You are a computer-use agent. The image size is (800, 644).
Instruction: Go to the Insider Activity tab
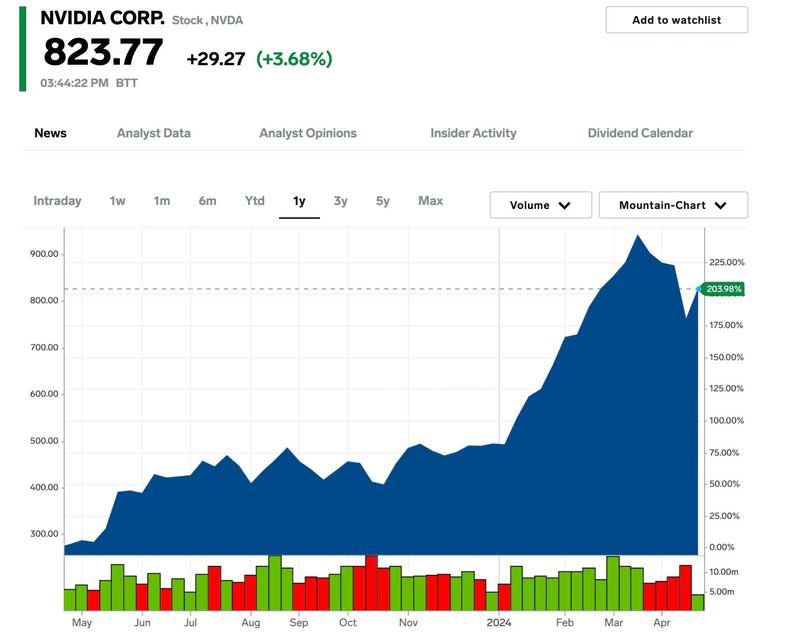coord(473,133)
